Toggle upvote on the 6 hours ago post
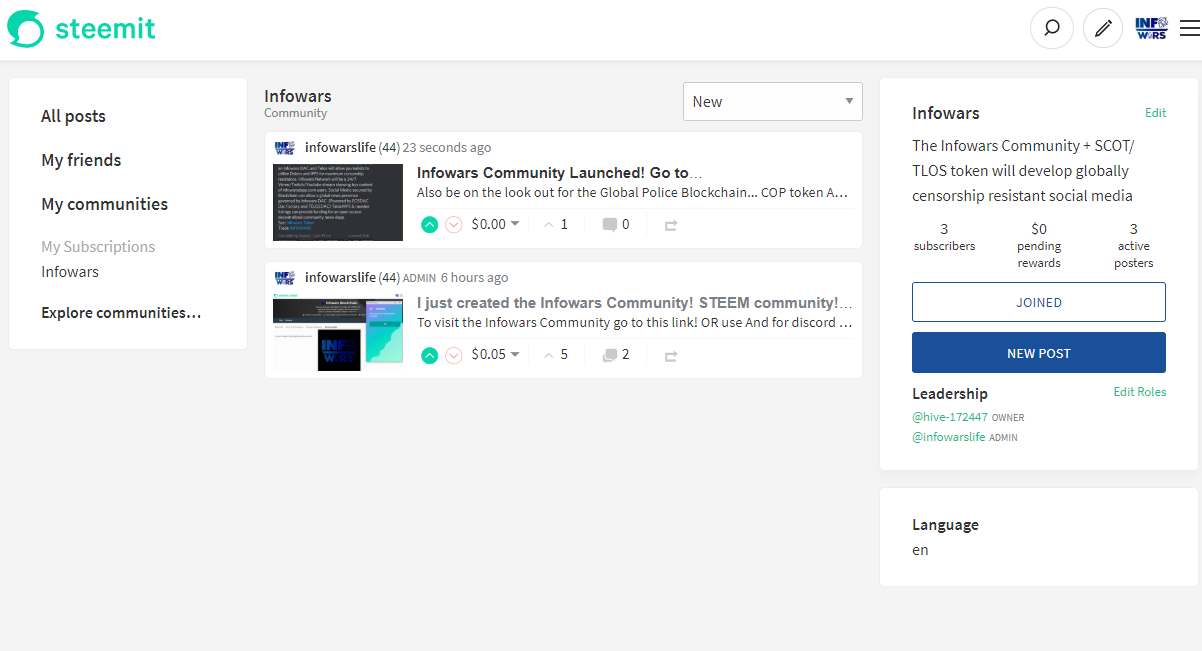Image resolution: width=1202 pixels, height=651 pixels. click(x=429, y=354)
